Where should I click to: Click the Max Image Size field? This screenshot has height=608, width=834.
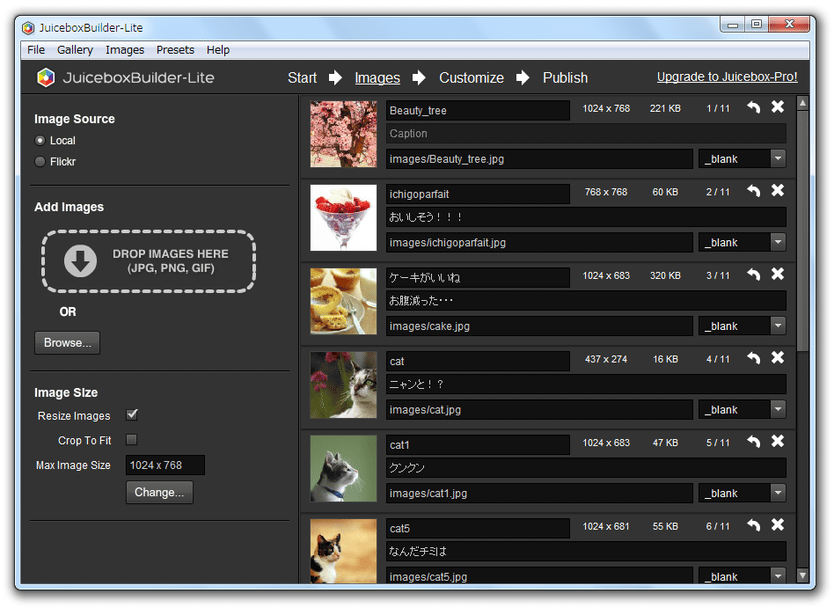click(165, 465)
